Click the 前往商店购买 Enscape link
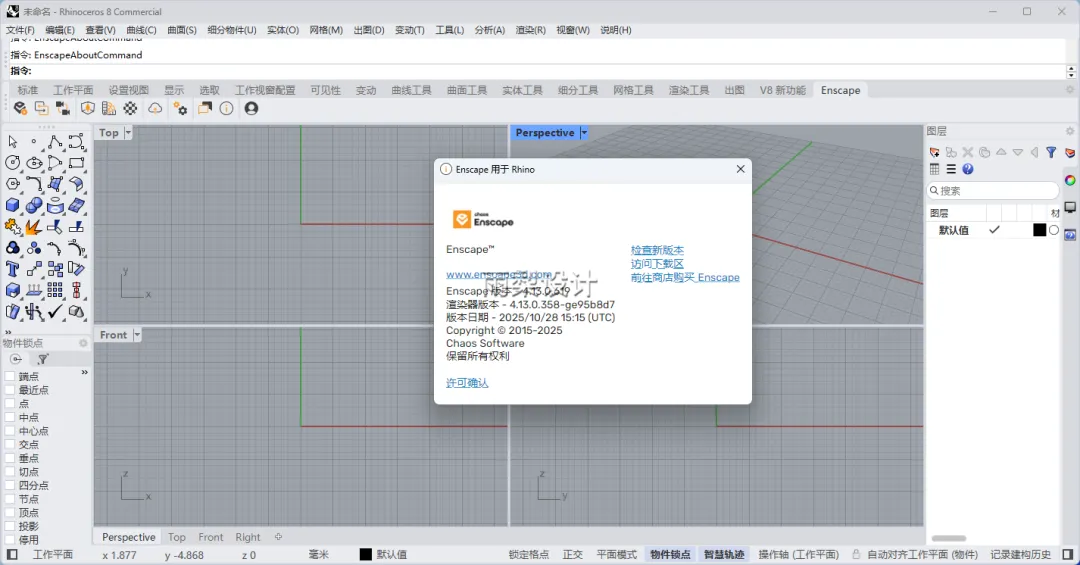The width and height of the screenshot is (1080, 565). [685, 278]
